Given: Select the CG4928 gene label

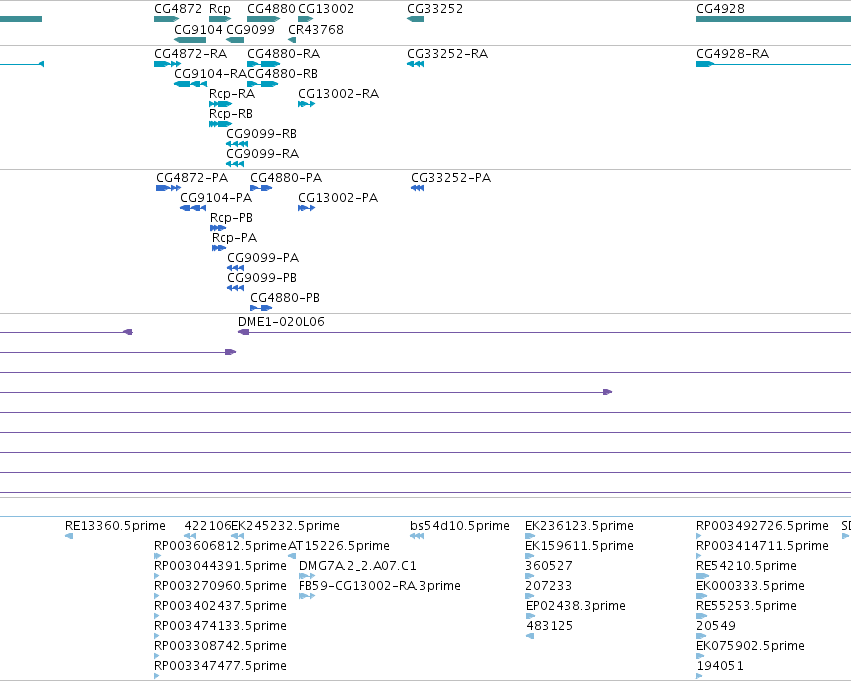Looking at the screenshot, I should pos(720,9).
